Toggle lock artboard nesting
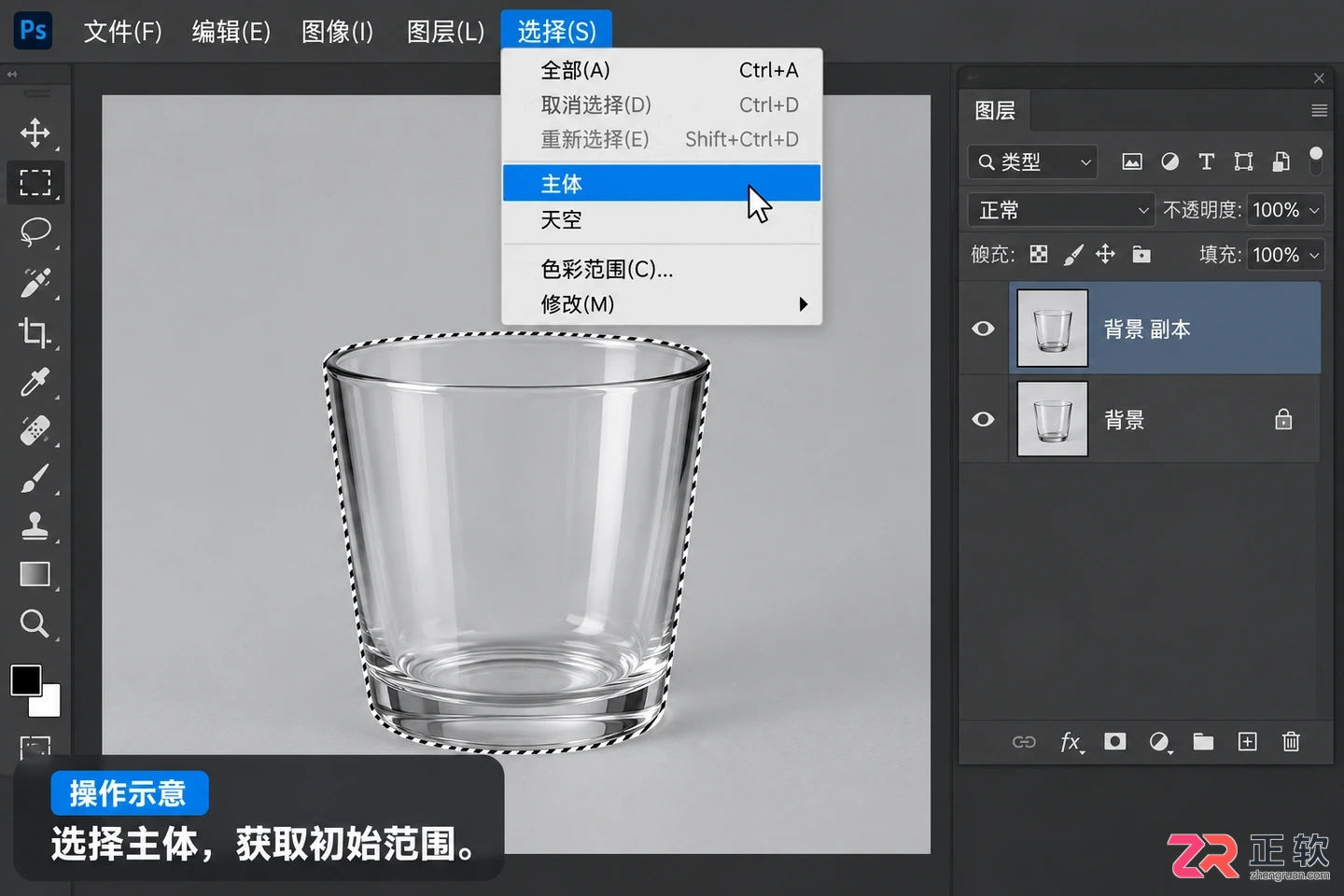Image resolution: width=1344 pixels, height=896 pixels. click(1141, 254)
